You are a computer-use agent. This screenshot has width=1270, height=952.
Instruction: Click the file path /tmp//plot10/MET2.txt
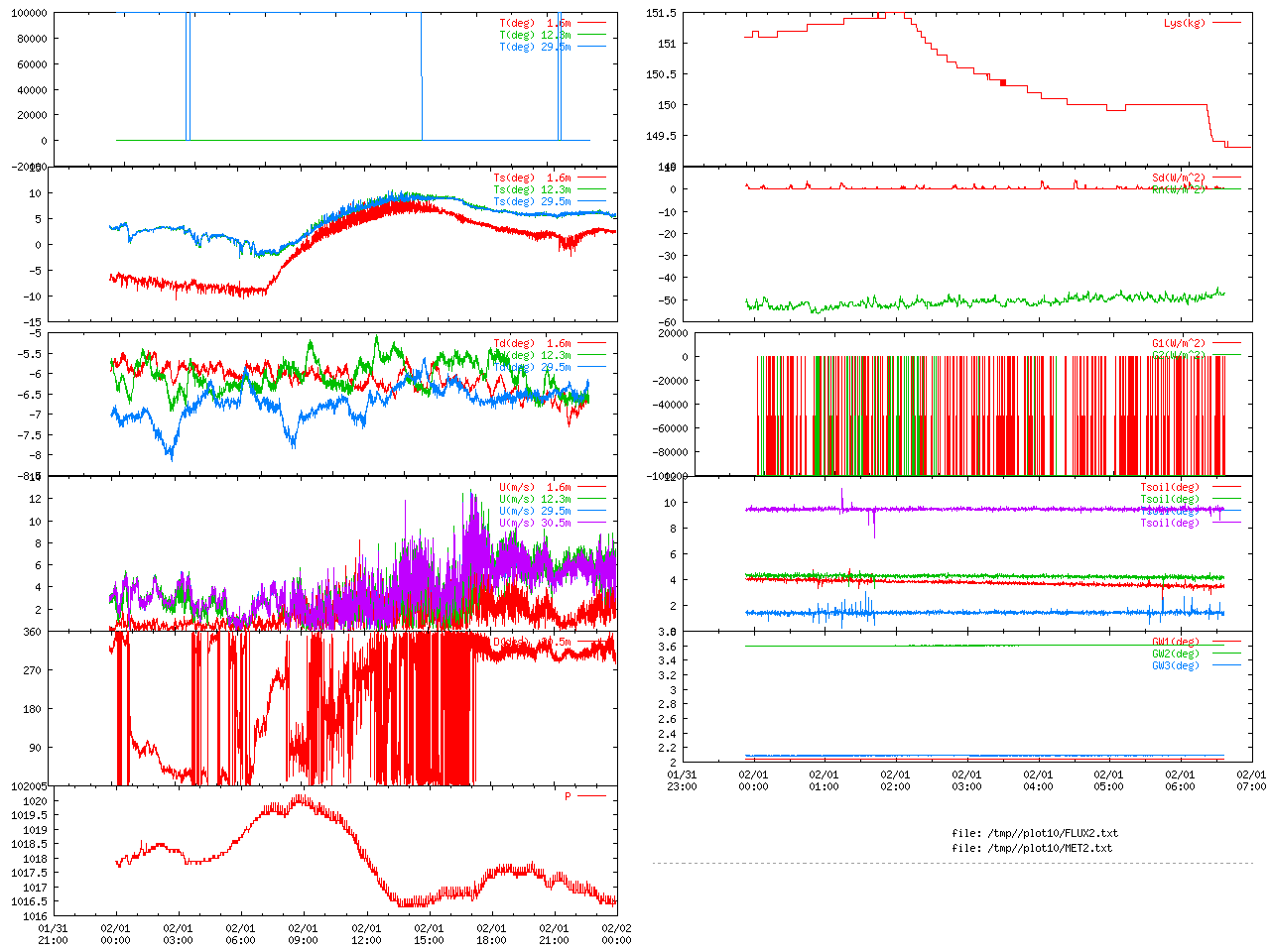pos(1032,848)
